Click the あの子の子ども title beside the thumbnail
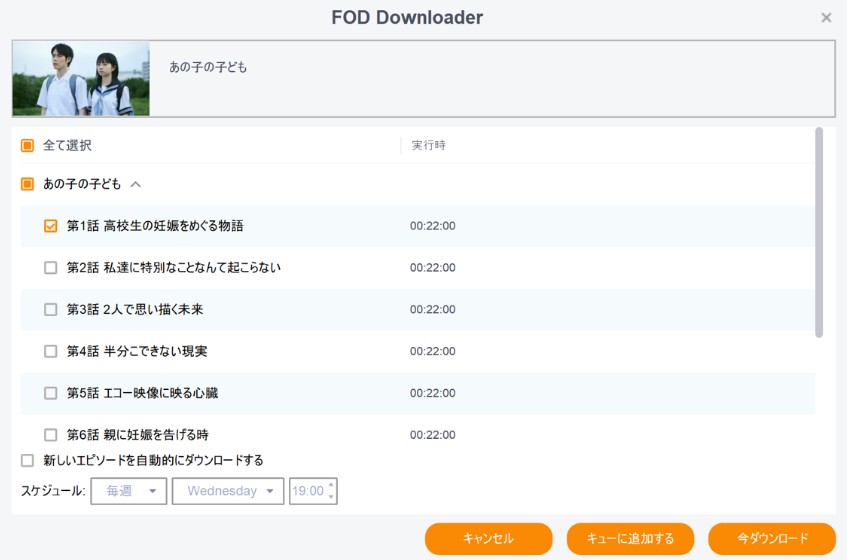Viewport: 847px width, 560px height. coord(208,67)
